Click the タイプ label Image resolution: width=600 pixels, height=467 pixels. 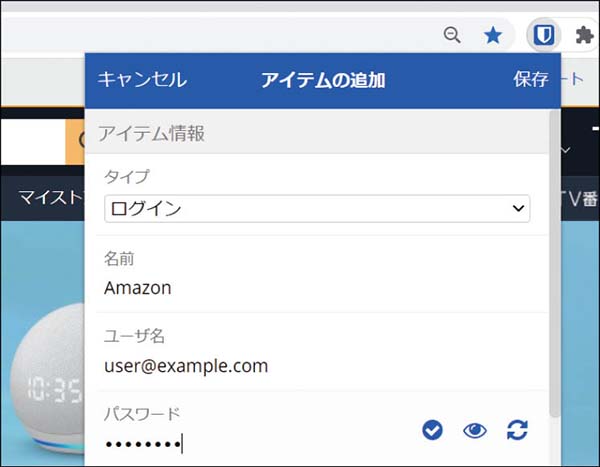point(127,177)
